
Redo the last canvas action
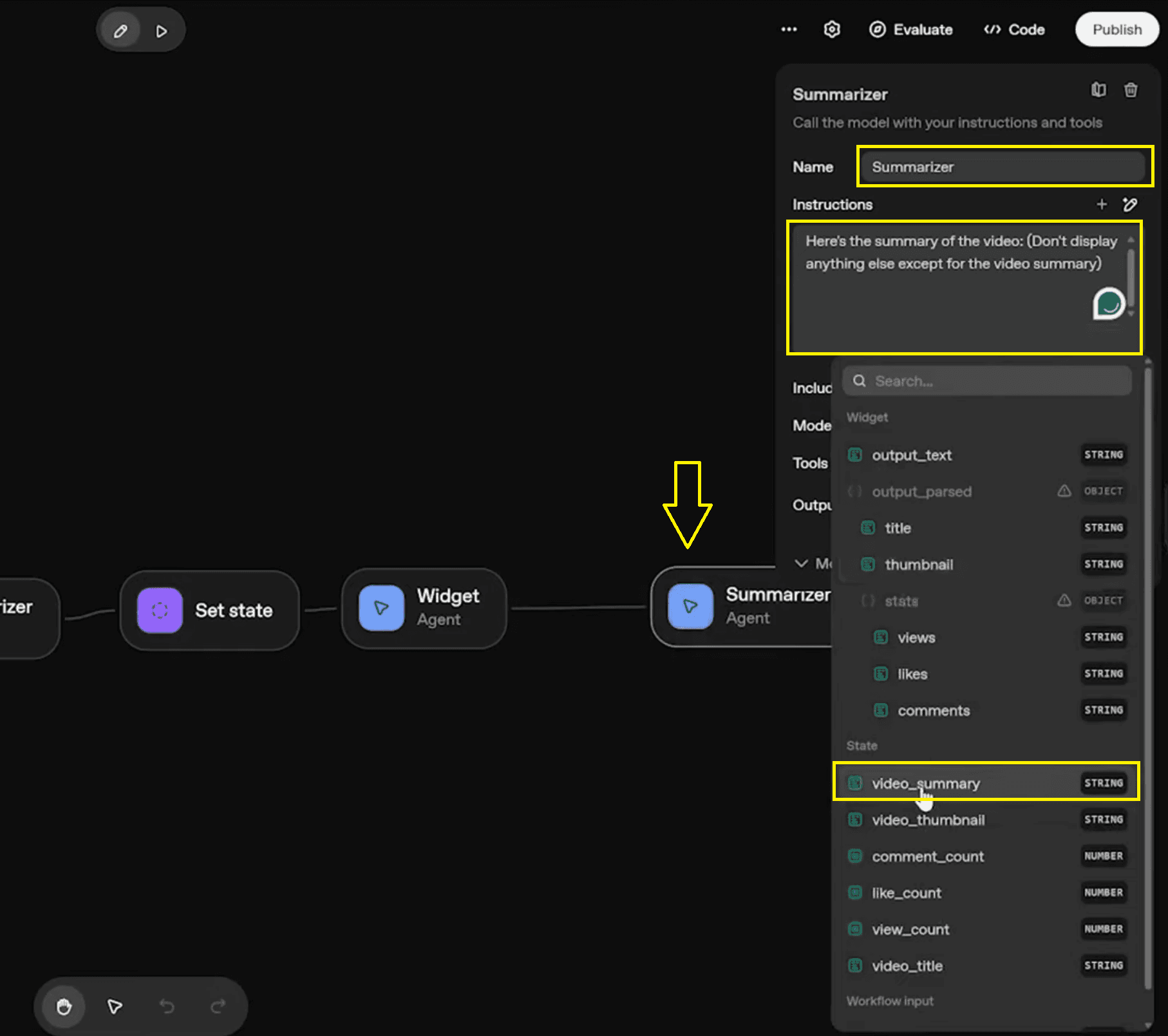[x=218, y=1006]
